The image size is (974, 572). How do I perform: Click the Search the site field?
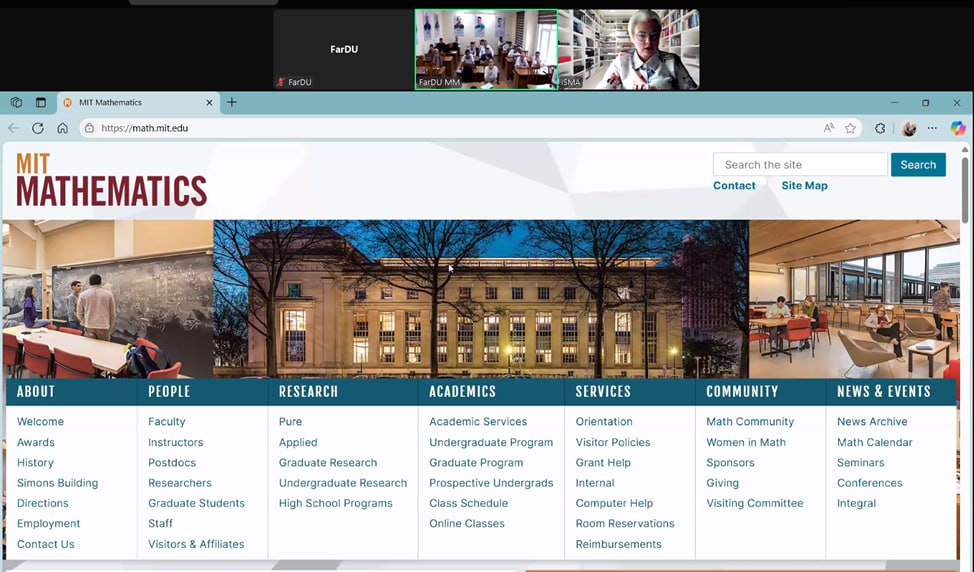[800, 165]
